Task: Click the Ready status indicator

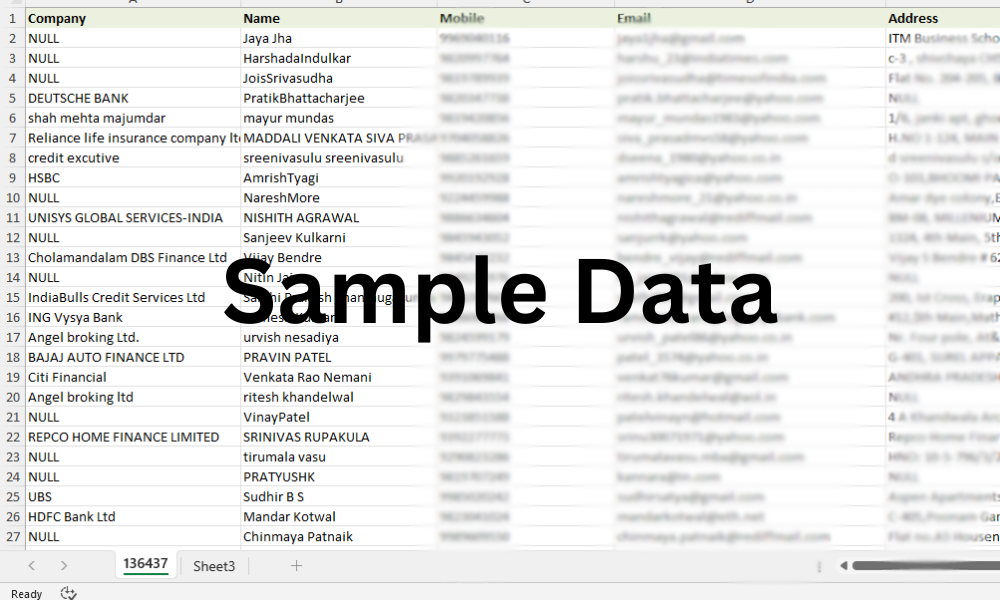Action: point(26,594)
